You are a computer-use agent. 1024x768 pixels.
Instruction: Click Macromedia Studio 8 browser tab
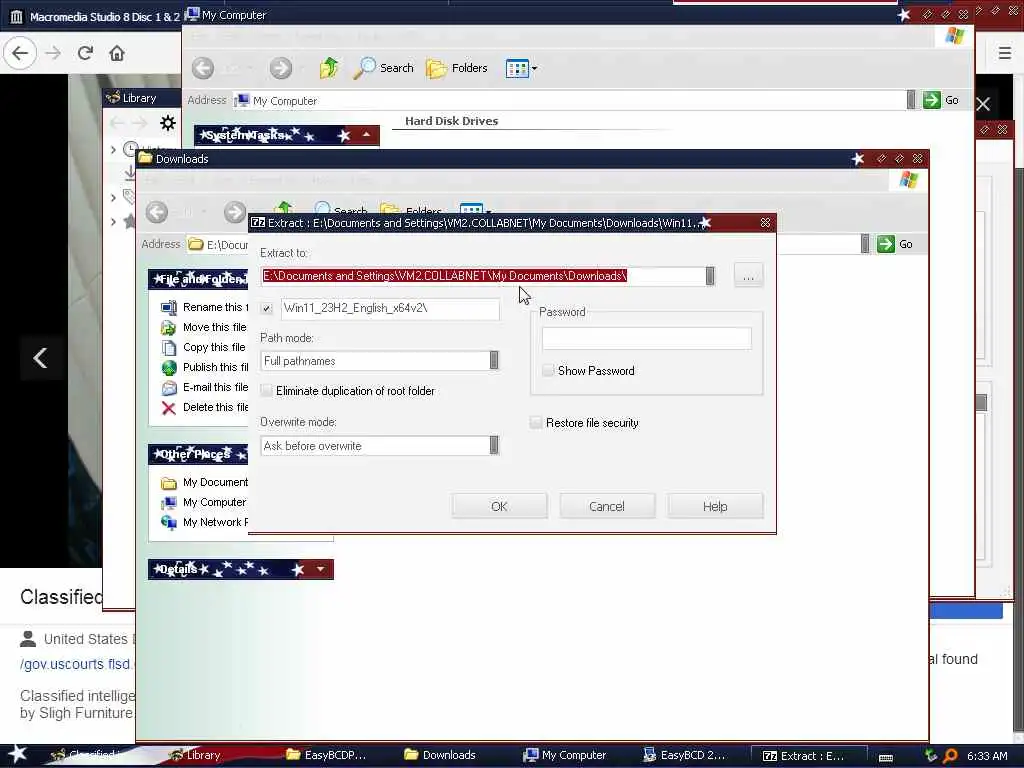pyautogui.click(x=95, y=16)
